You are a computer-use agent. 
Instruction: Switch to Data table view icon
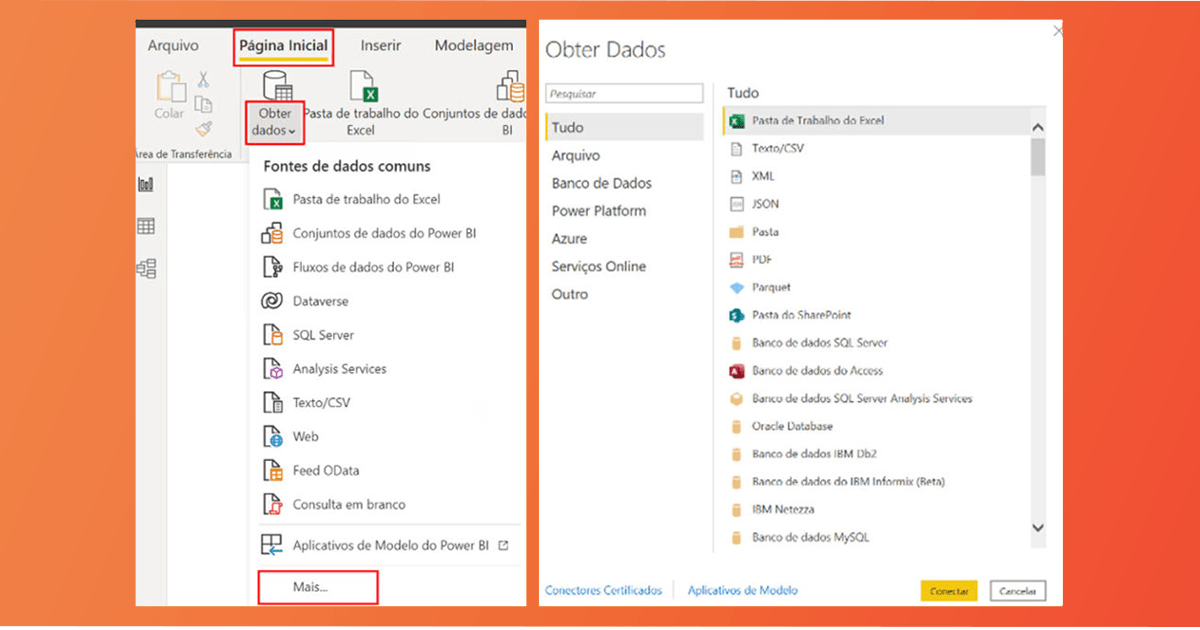click(x=146, y=226)
